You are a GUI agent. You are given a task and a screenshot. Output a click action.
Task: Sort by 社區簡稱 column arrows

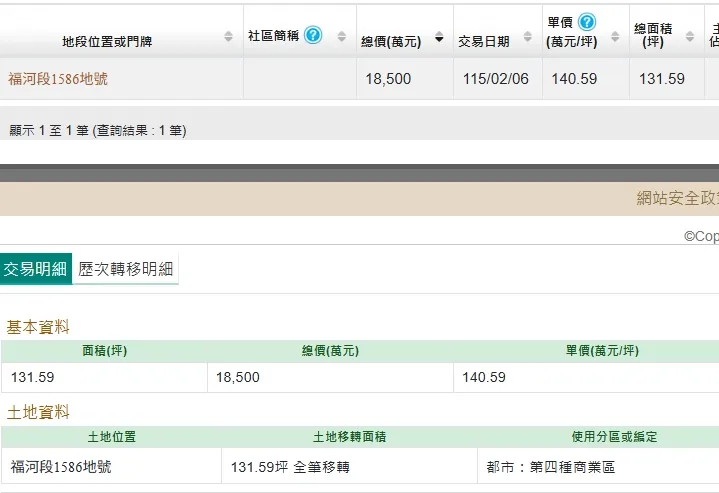342,36
